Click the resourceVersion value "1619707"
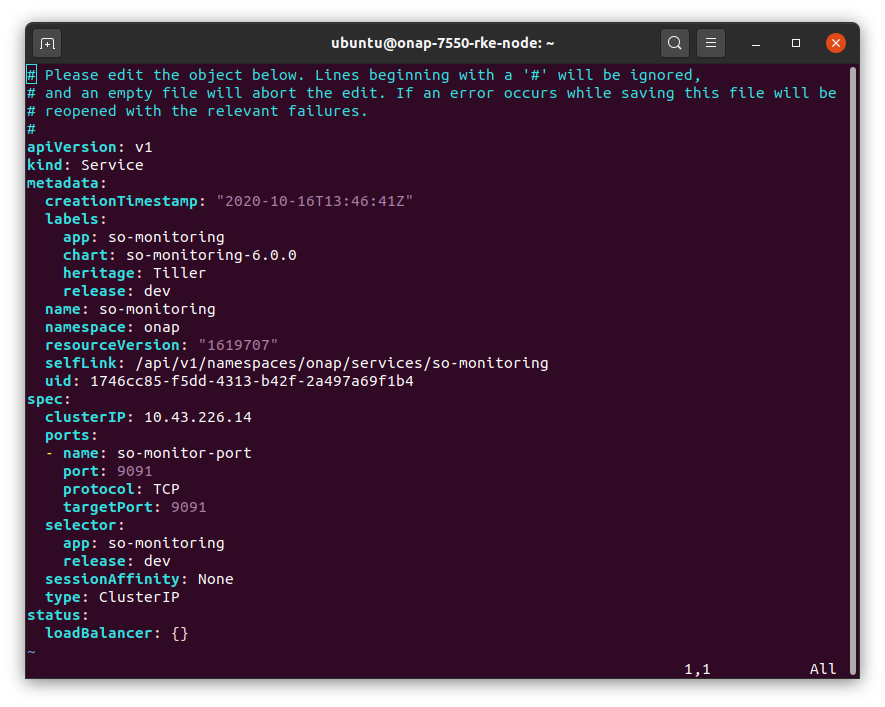The width and height of the screenshot is (885, 707). pyautogui.click(x=238, y=345)
